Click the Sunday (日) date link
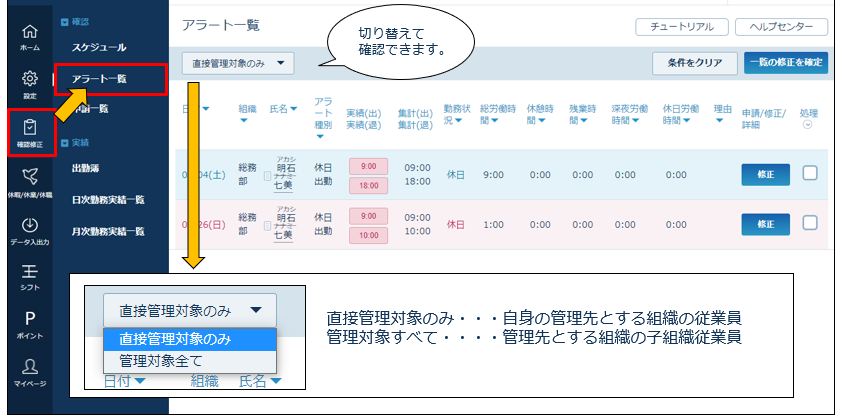The width and height of the screenshot is (842, 419). pos(202,225)
